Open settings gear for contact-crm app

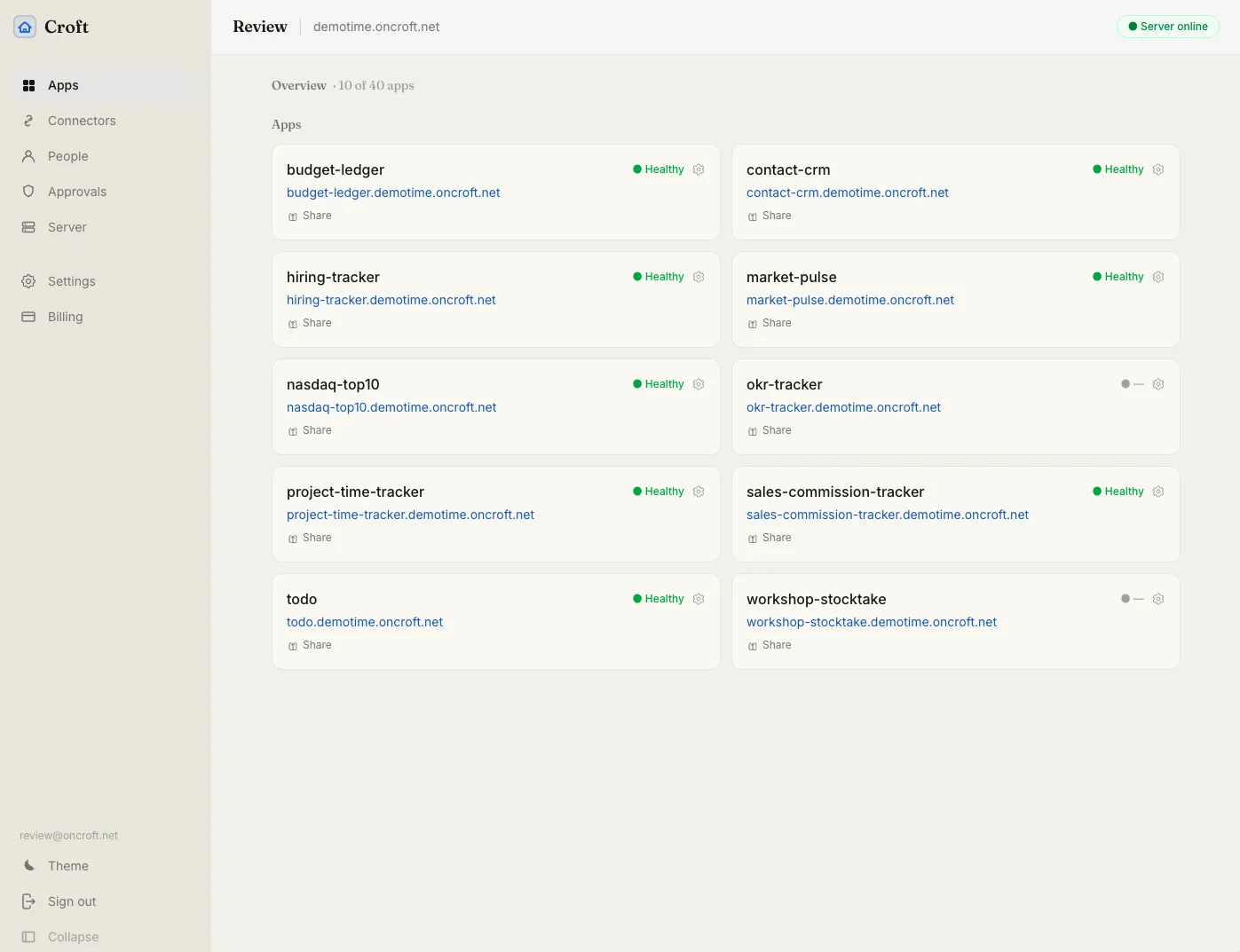pos(1158,169)
